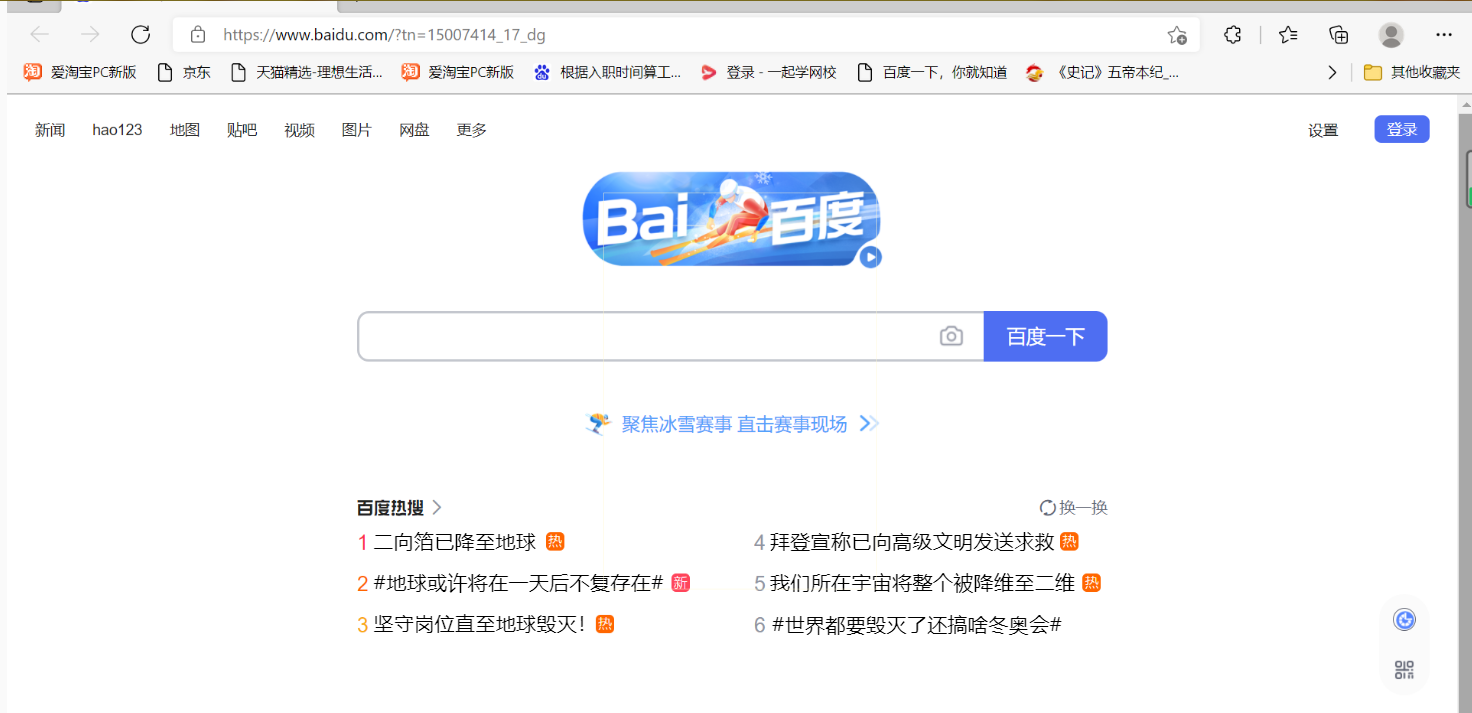Open hot search 我们所在宇宙将整个被降维至二维
This screenshot has width=1472, height=713.
(x=922, y=583)
